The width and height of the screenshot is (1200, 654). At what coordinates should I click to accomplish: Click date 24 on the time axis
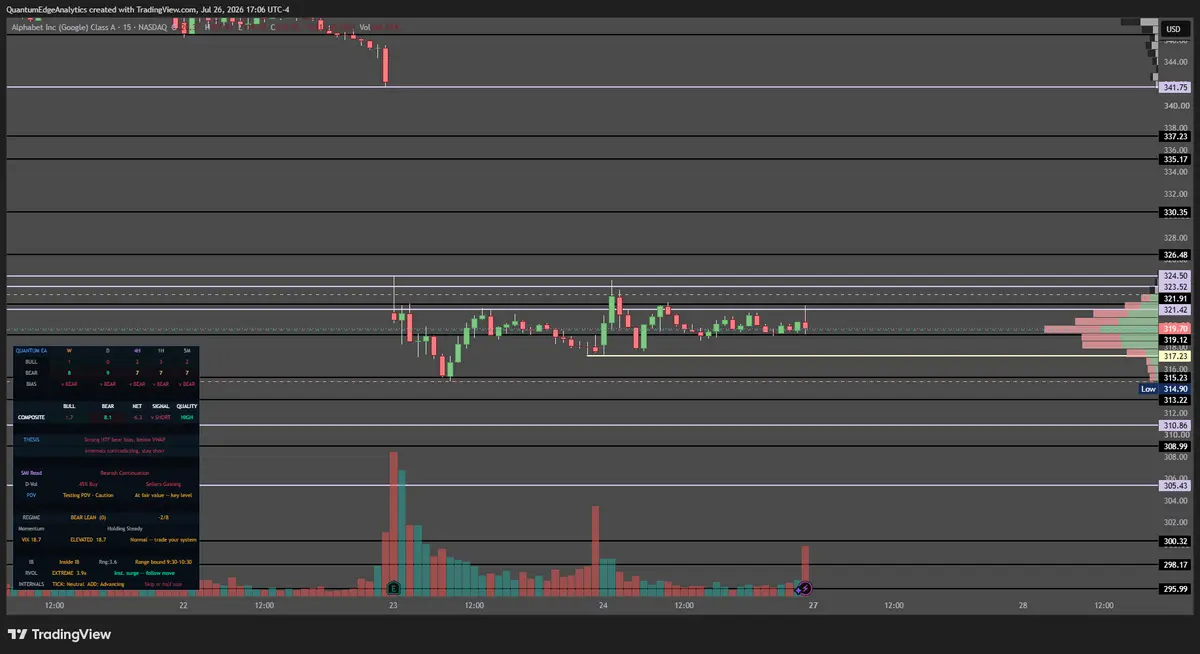click(603, 606)
